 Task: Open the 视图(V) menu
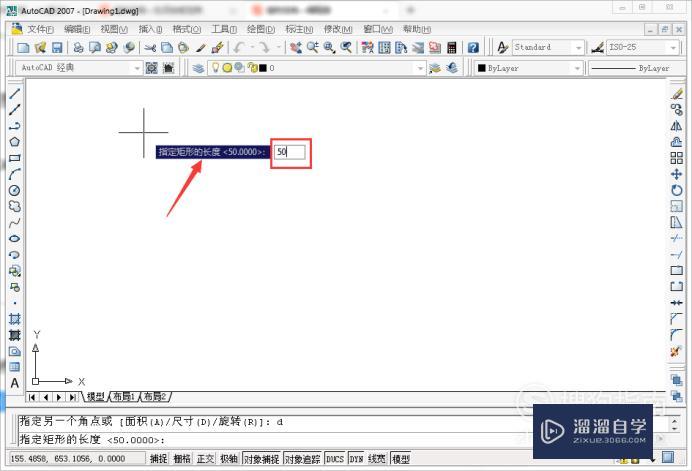pos(114,29)
